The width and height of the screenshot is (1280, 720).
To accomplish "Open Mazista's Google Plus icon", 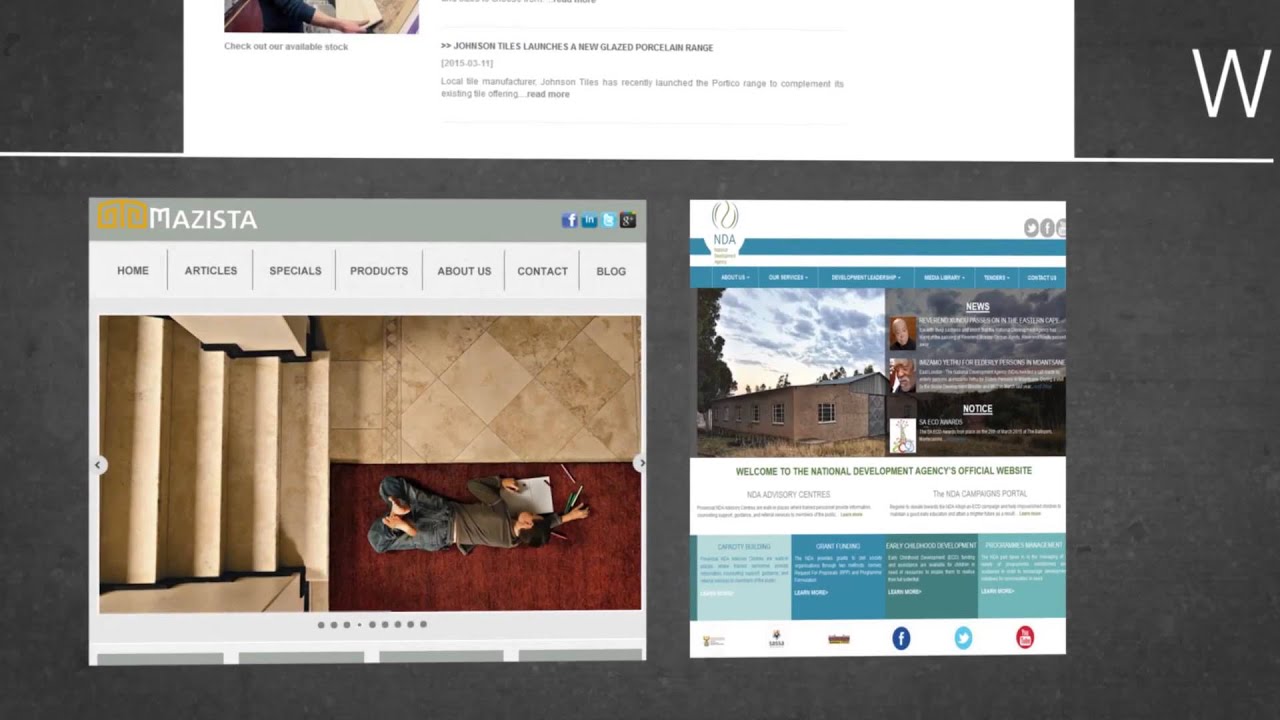I will click(x=628, y=220).
